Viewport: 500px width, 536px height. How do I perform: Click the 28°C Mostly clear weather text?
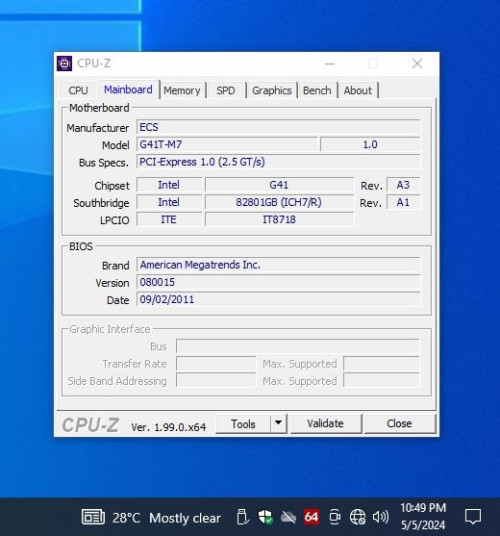click(166, 518)
